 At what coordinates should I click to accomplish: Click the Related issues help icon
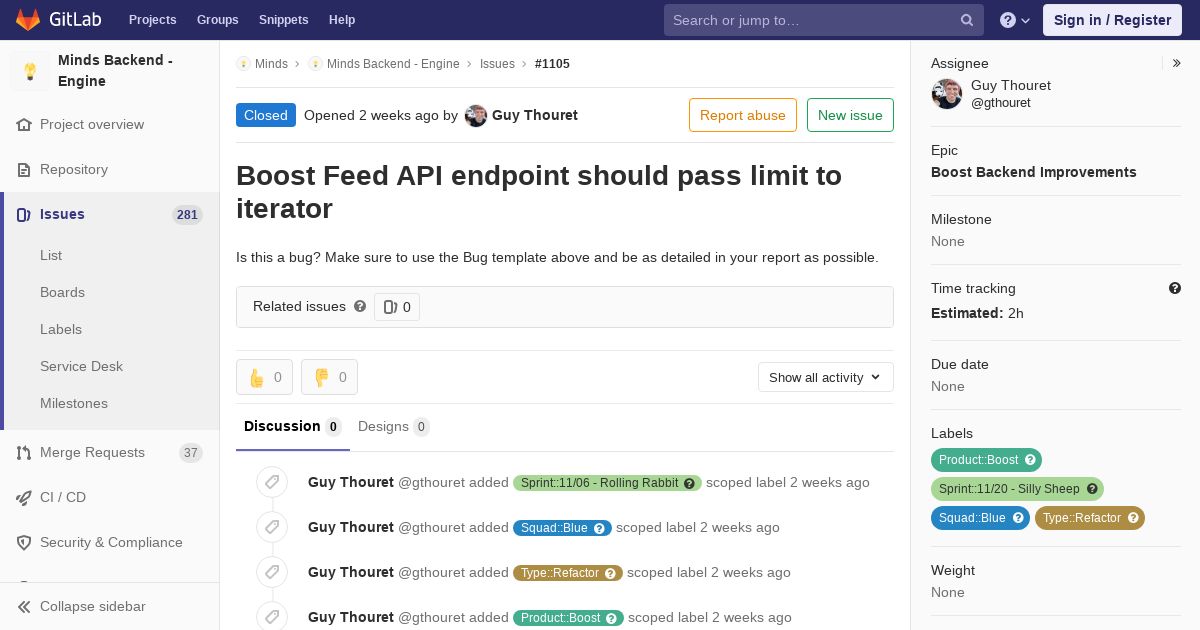tap(360, 306)
